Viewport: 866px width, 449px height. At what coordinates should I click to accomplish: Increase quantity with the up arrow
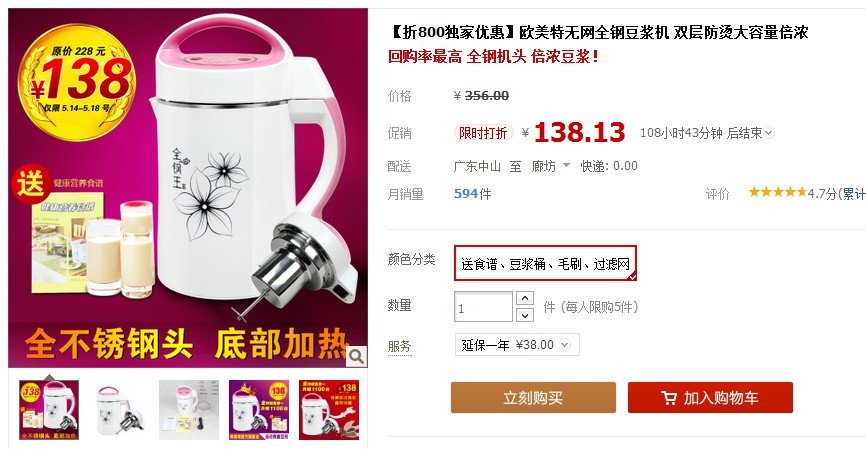point(525,299)
